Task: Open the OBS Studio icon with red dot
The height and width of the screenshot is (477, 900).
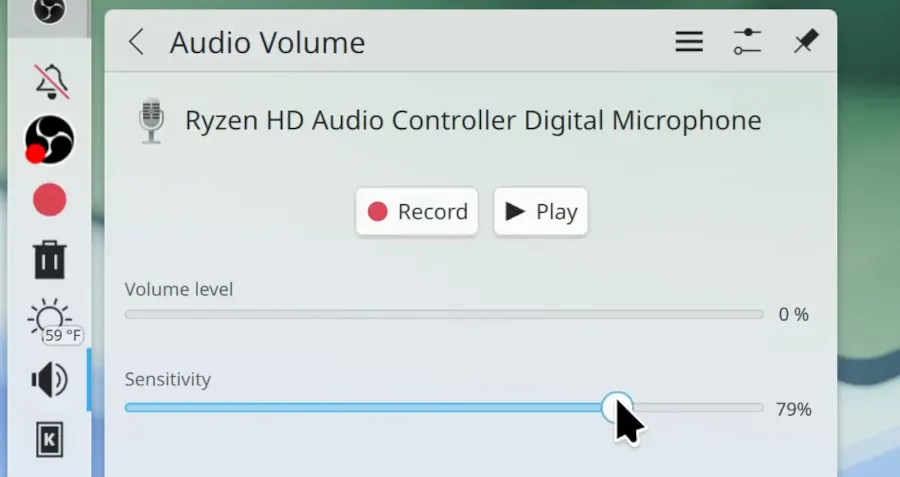Action: [49, 140]
